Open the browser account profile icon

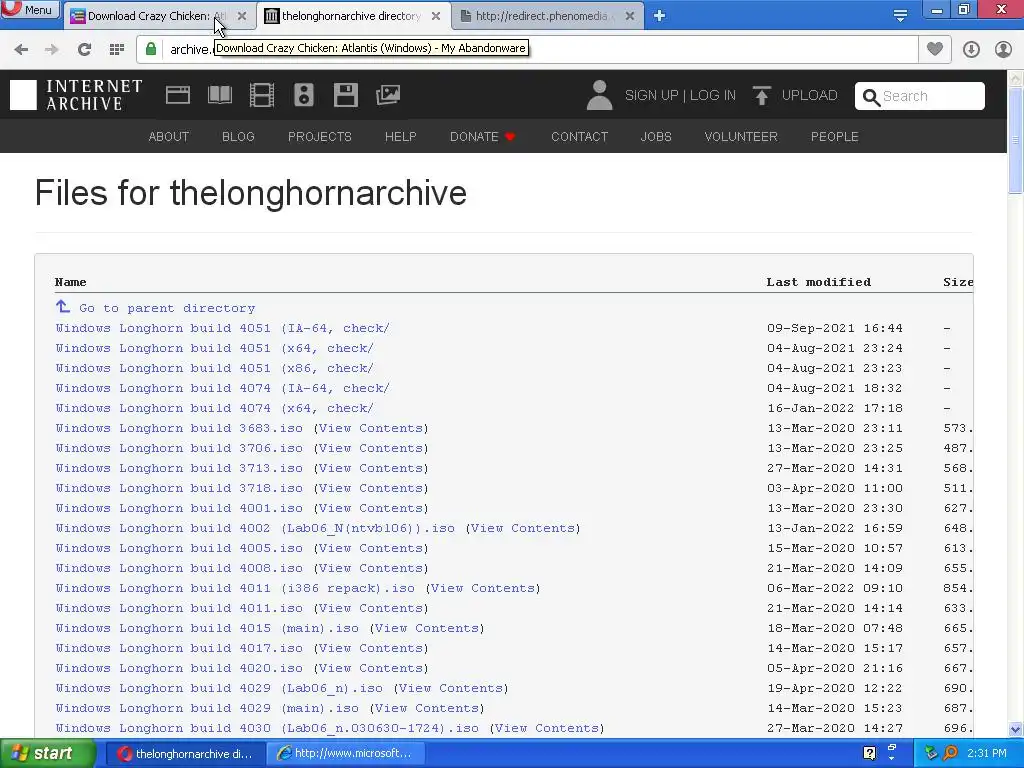point(1003,49)
